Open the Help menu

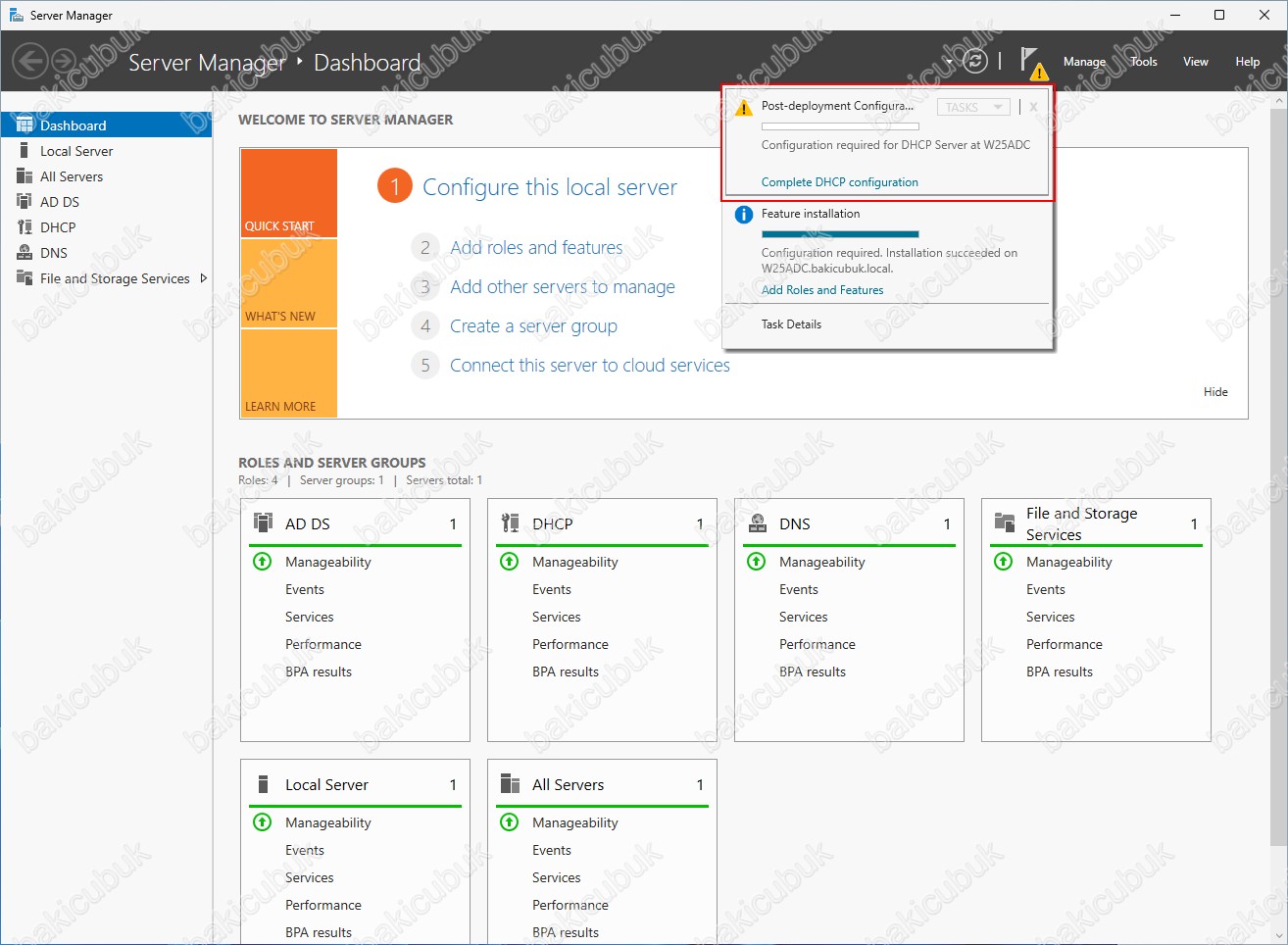click(x=1247, y=62)
